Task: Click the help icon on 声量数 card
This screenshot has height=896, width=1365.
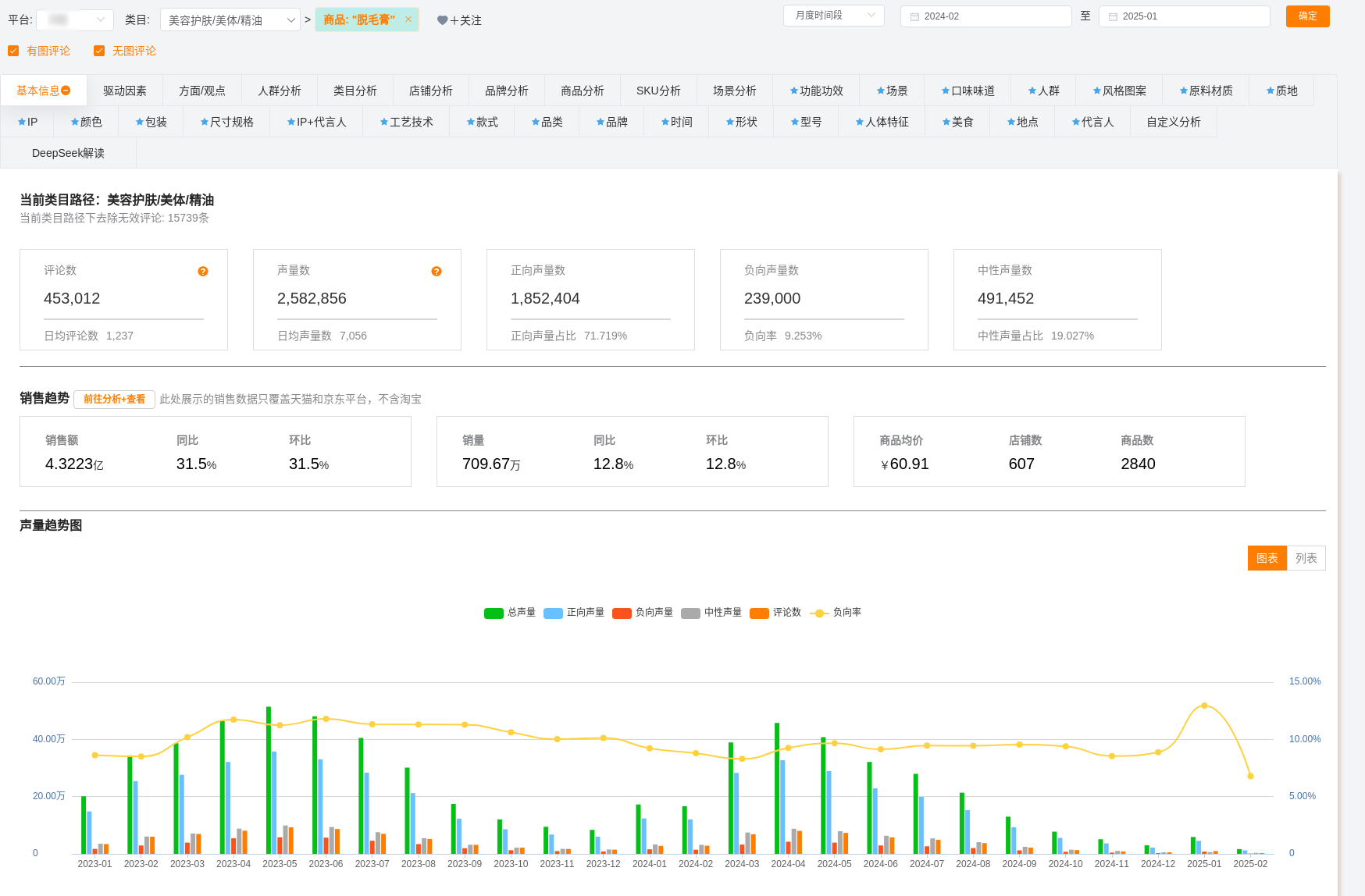Action: coord(437,272)
